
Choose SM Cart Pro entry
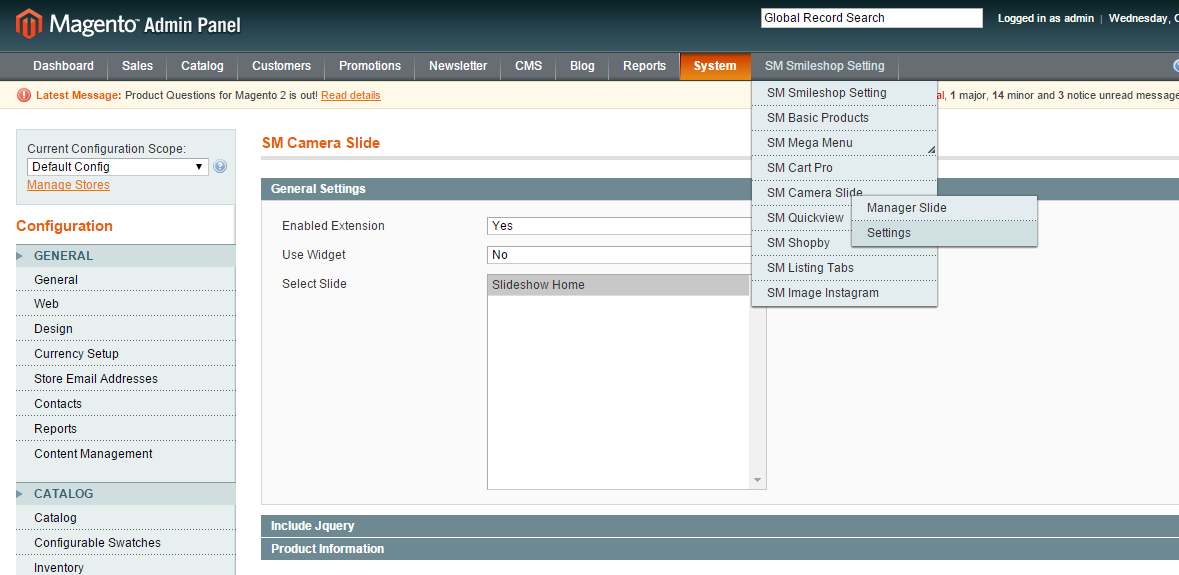tap(844, 168)
